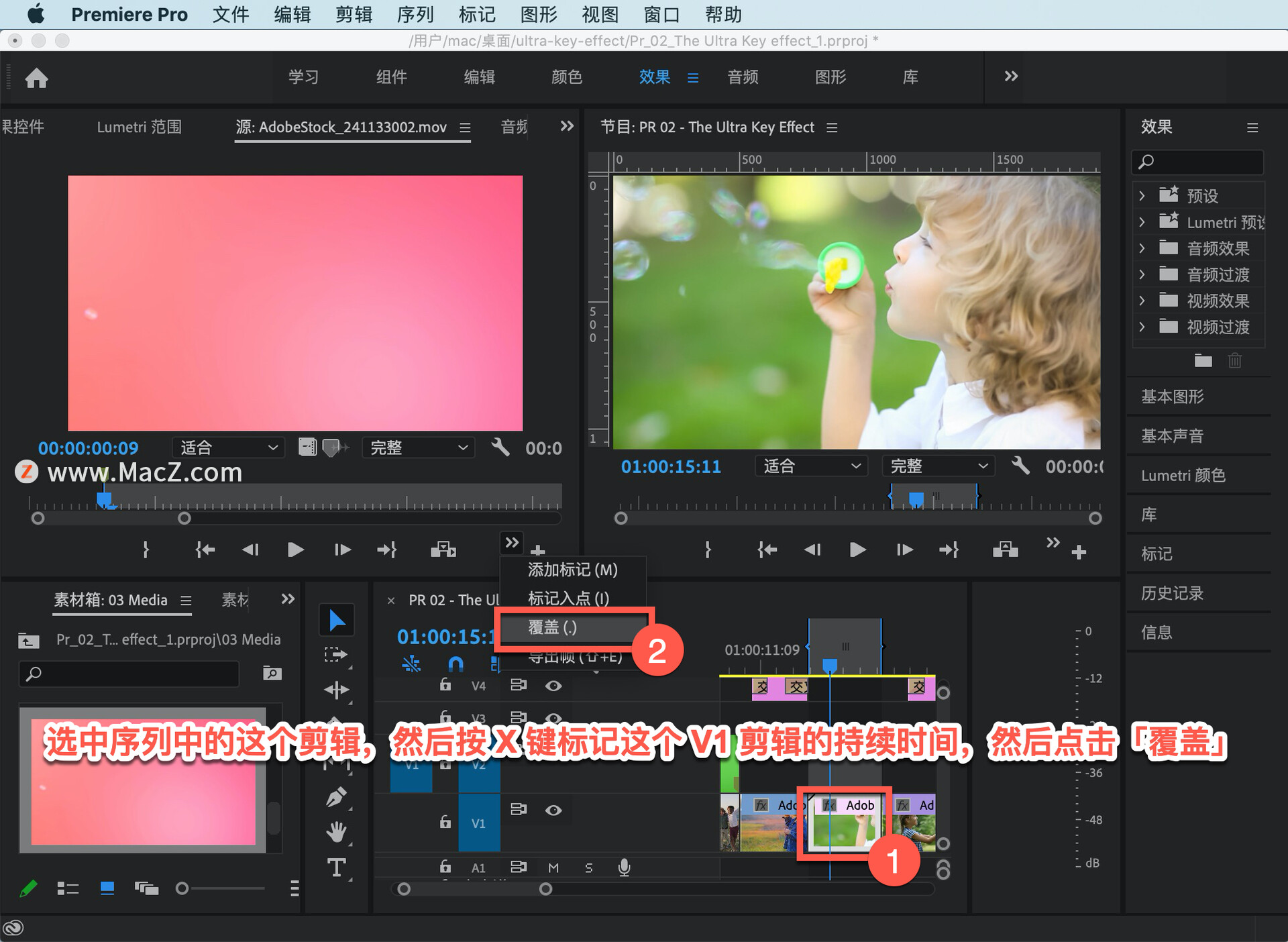
Task: Show more workspaces overflow chevron
Action: tap(1011, 76)
